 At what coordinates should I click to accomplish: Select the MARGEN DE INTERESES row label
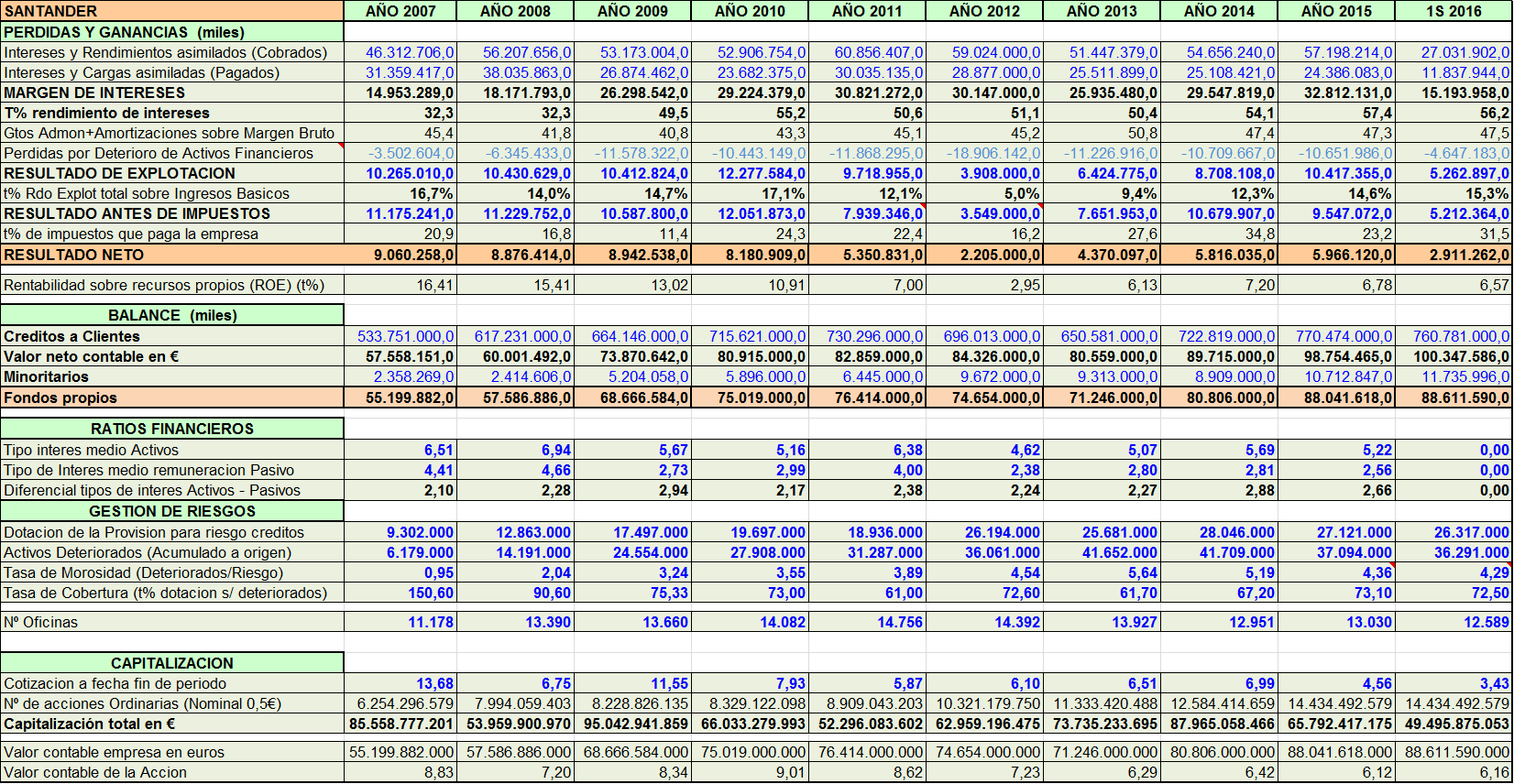tap(172, 93)
